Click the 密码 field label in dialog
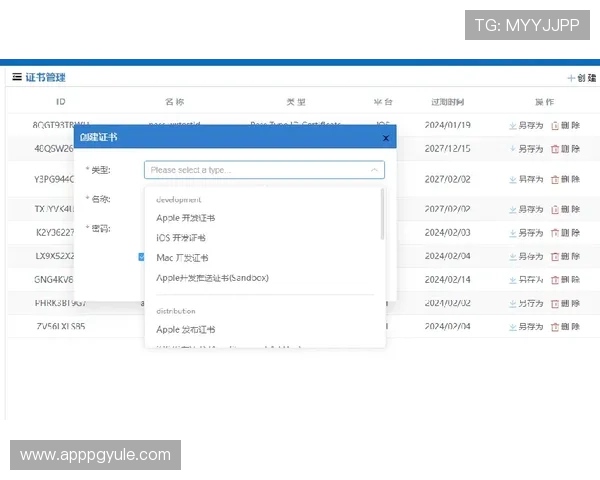The image size is (600, 480). pyautogui.click(x=98, y=229)
